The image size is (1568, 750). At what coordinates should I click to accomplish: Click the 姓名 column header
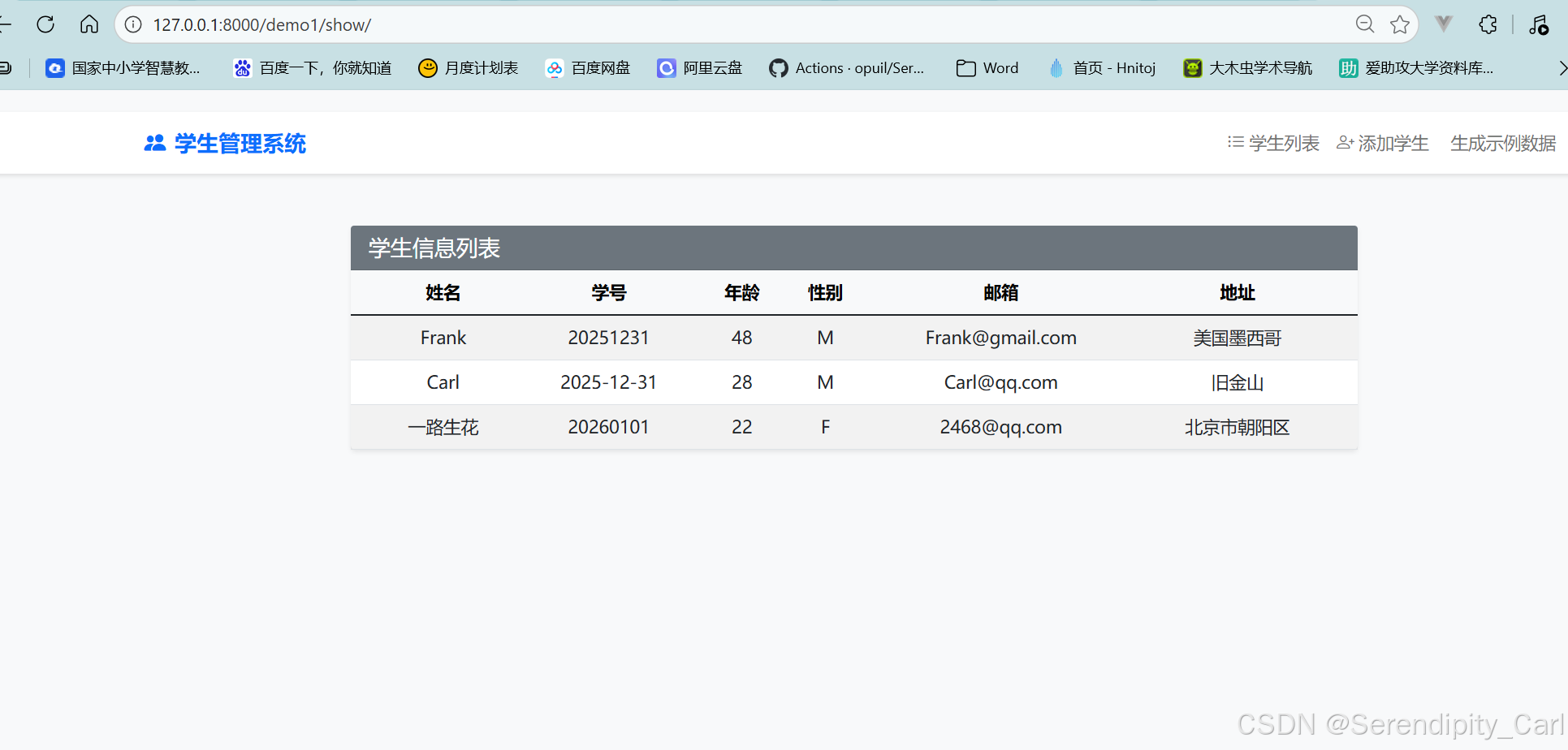[x=443, y=293]
